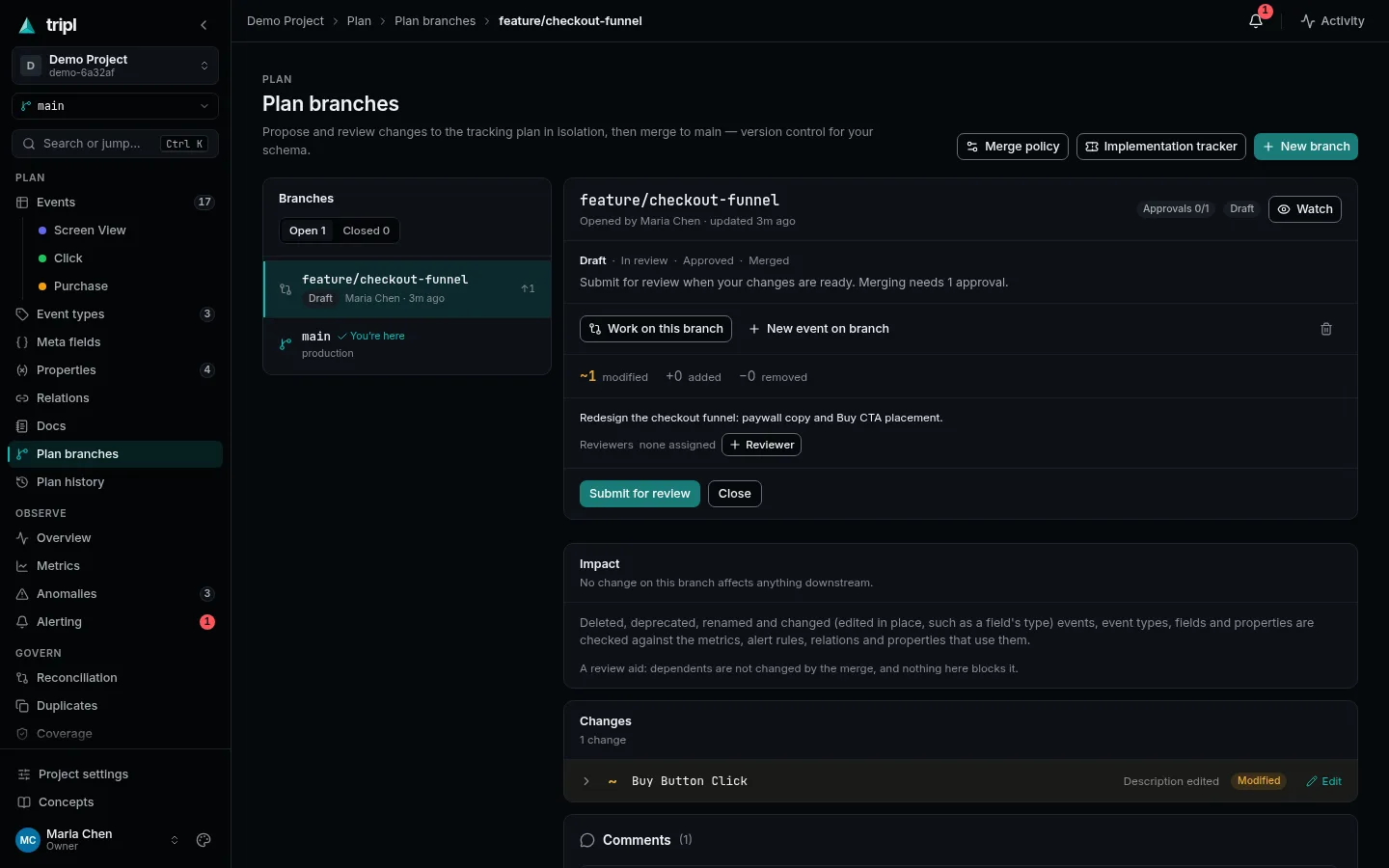Open the Merge policy settings
Viewport: 1389px width, 868px height.
(1013, 147)
